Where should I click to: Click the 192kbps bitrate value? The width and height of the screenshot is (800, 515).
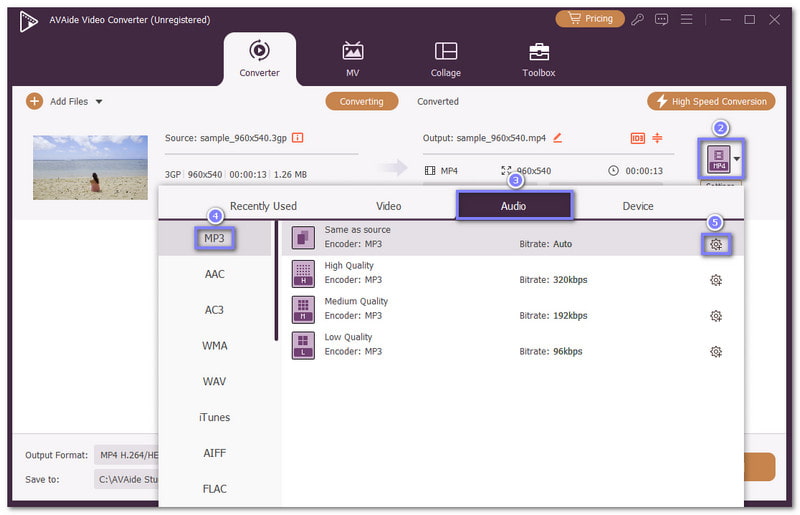point(570,315)
